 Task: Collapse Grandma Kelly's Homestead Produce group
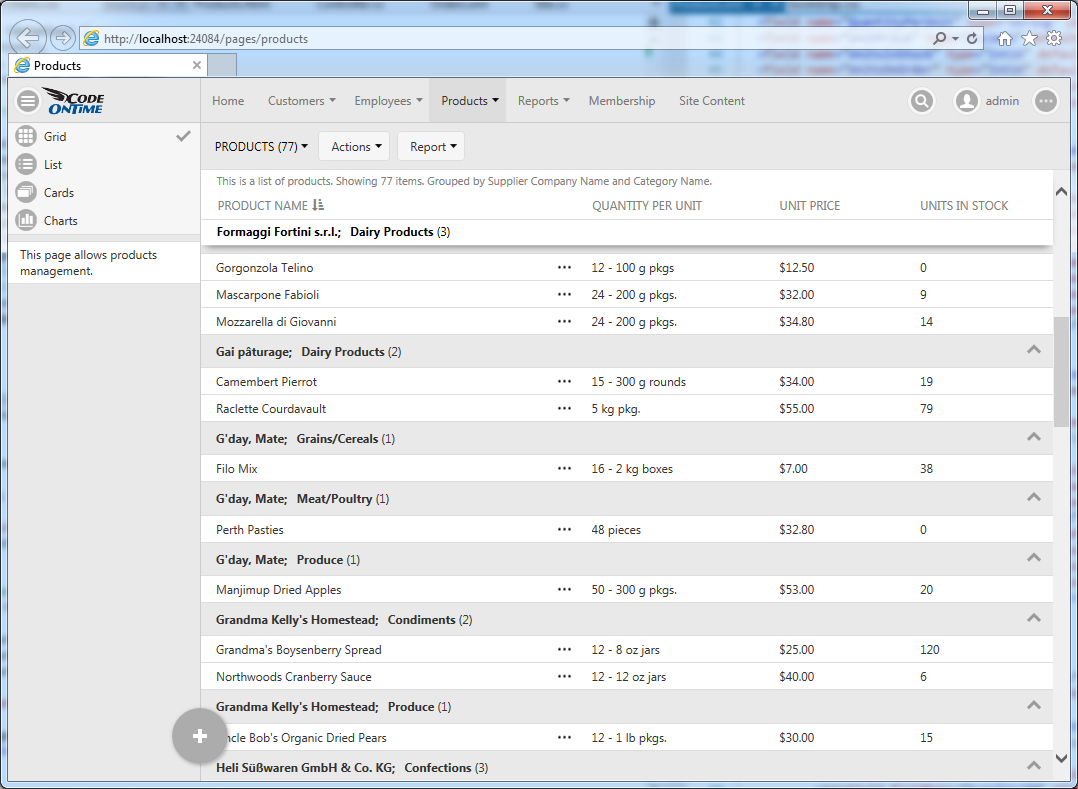click(x=1033, y=706)
